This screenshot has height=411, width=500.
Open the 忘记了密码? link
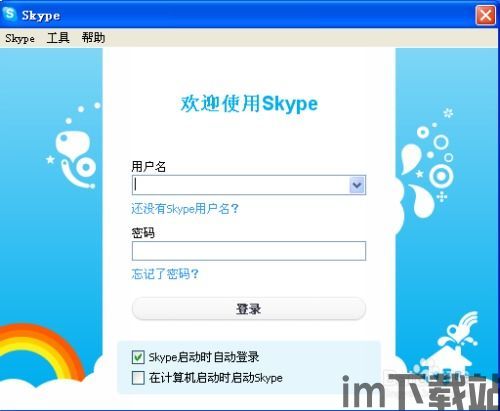click(165, 274)
